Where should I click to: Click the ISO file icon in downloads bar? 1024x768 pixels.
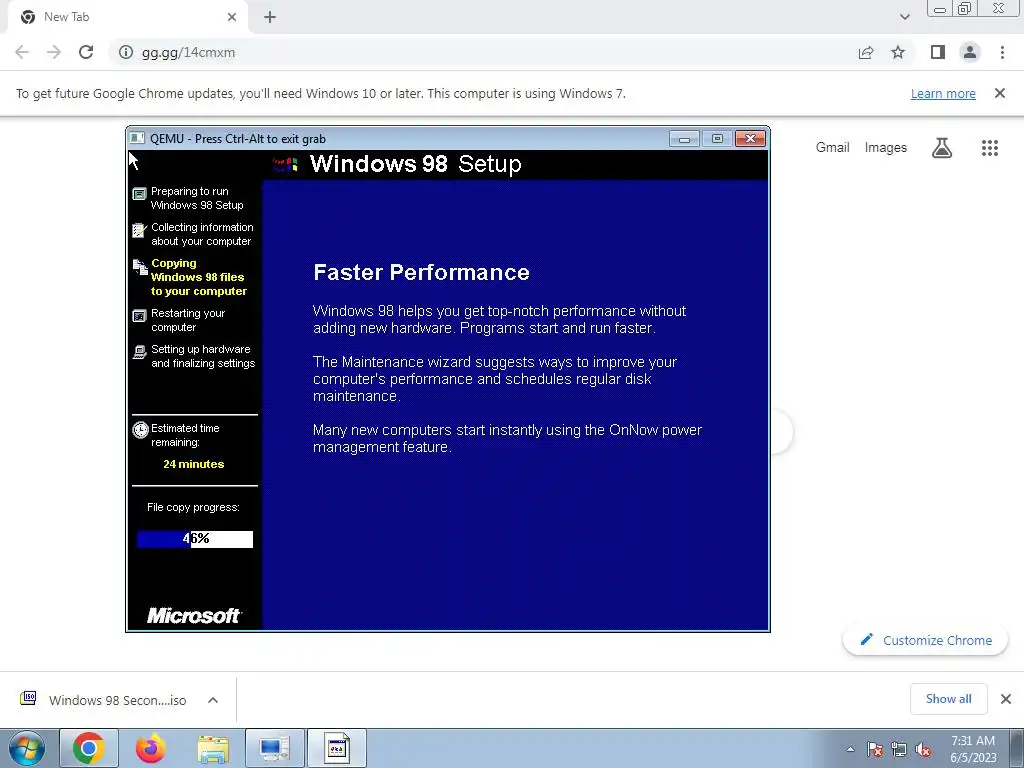pyautogui.click(x=28, y=698)
